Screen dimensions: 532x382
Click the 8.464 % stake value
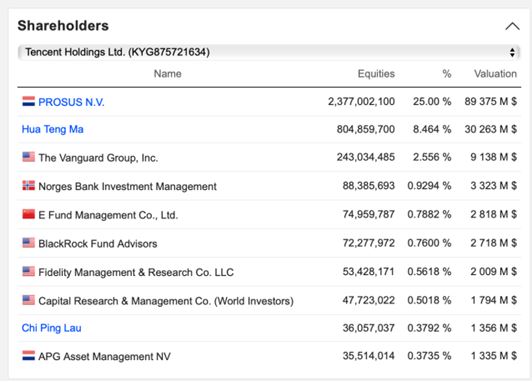click(432, 129)
